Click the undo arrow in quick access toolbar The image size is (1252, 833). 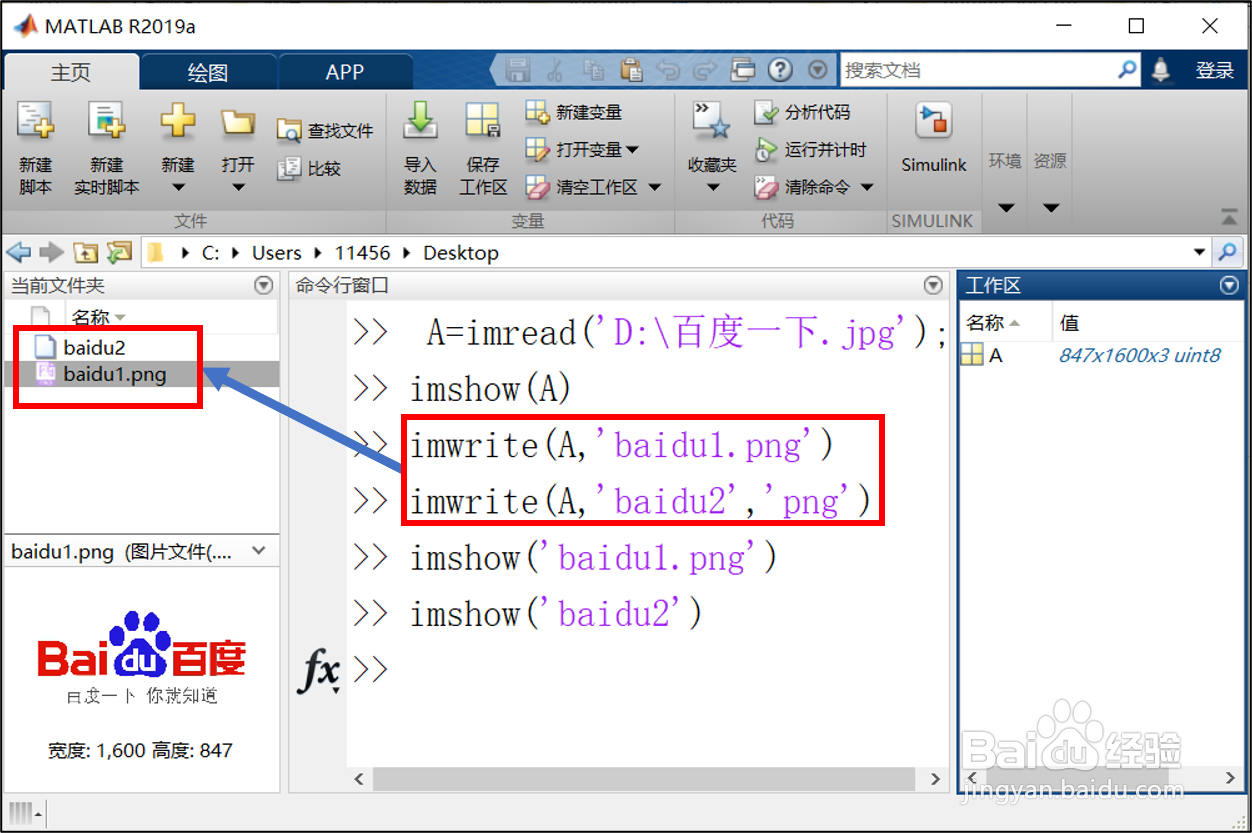pyautogui.click(x=668, y=70)
